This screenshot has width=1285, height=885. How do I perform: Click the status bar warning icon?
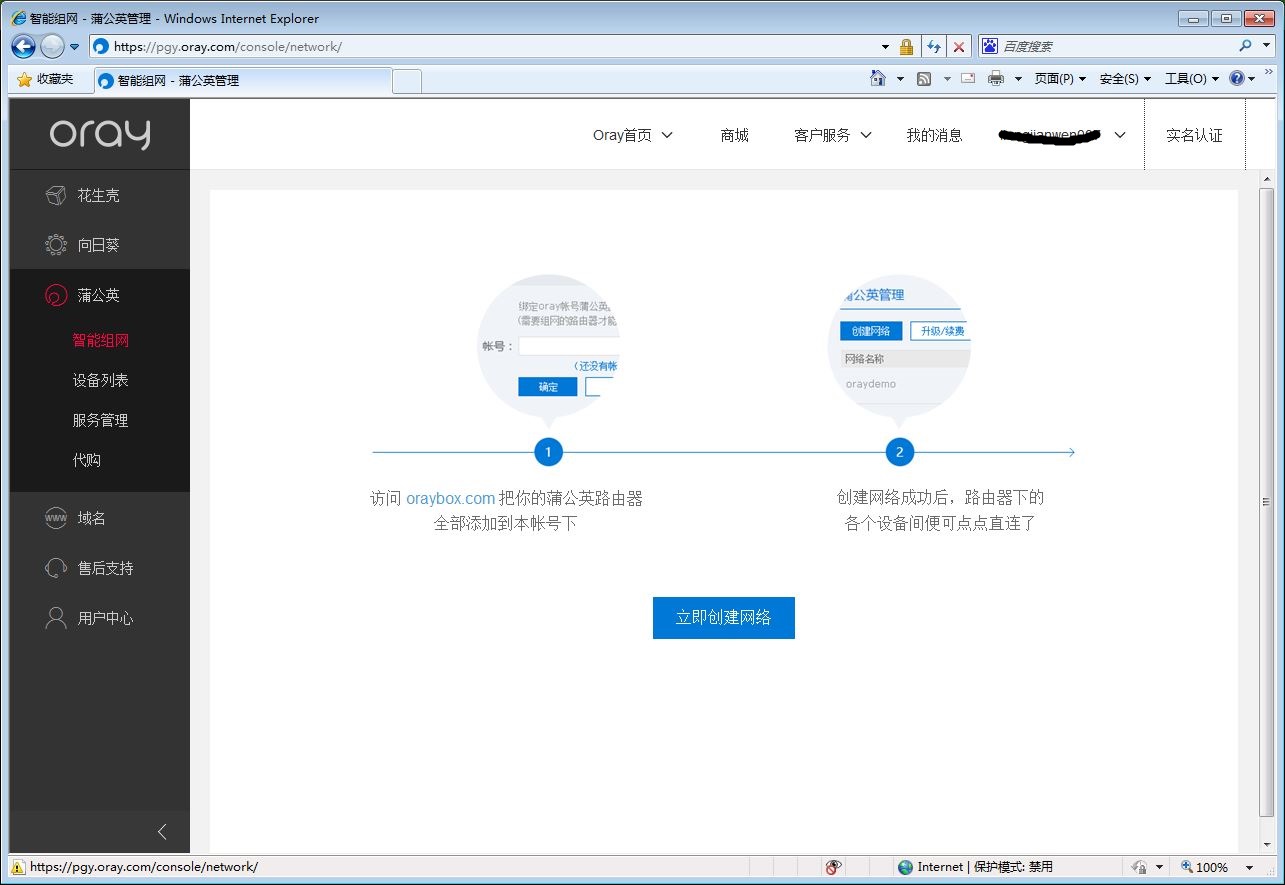point(18,867)
